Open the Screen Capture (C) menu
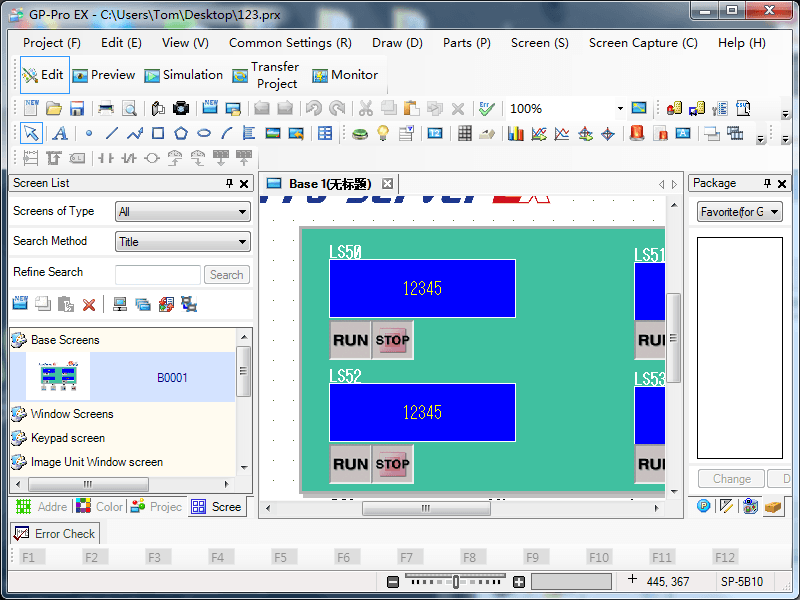This screenshot has height=600, width=800. 643,43
